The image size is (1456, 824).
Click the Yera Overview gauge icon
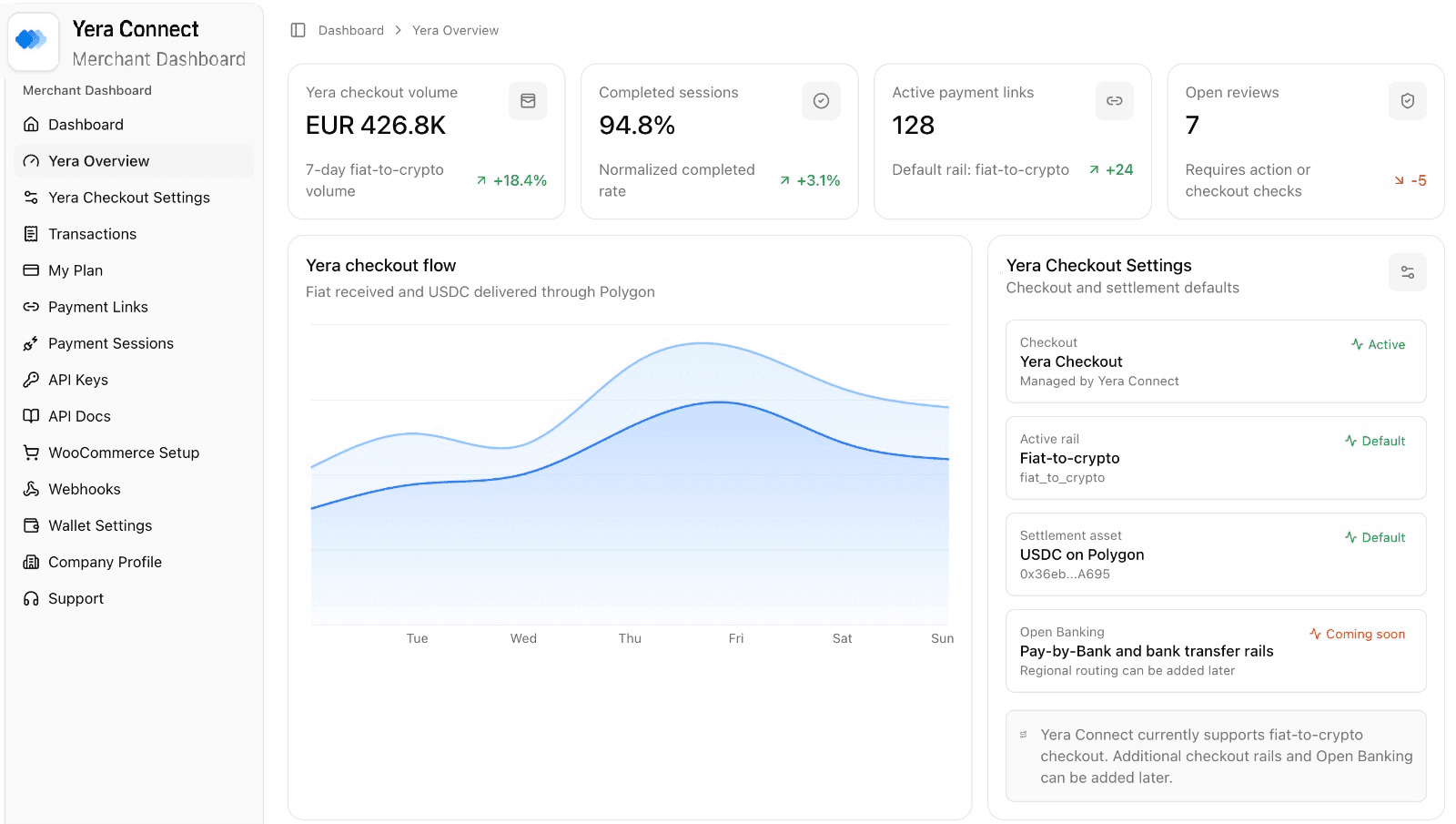click(x=31, y=161)
